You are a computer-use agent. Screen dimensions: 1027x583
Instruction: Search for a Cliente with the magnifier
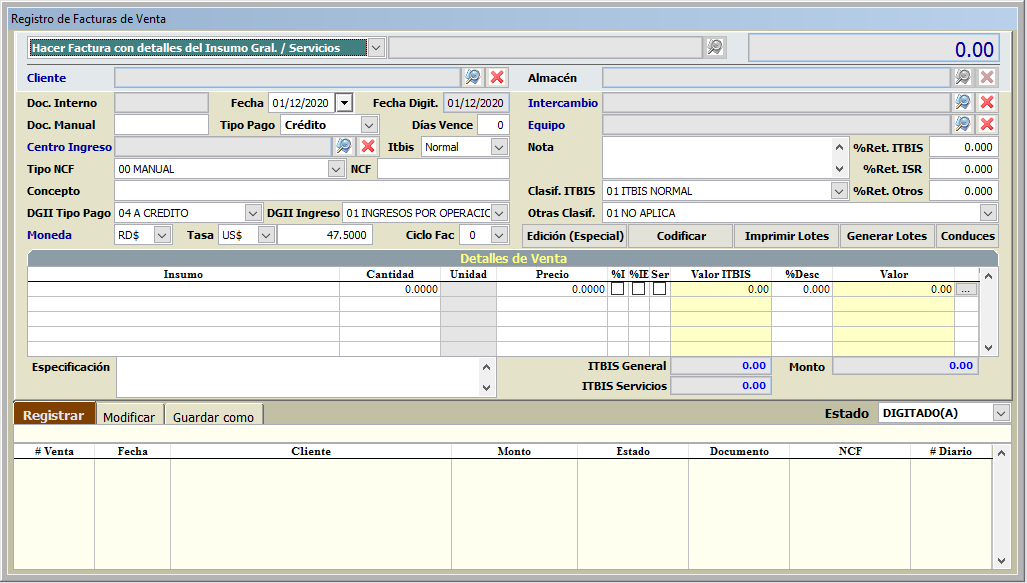[x=472, y=77]
